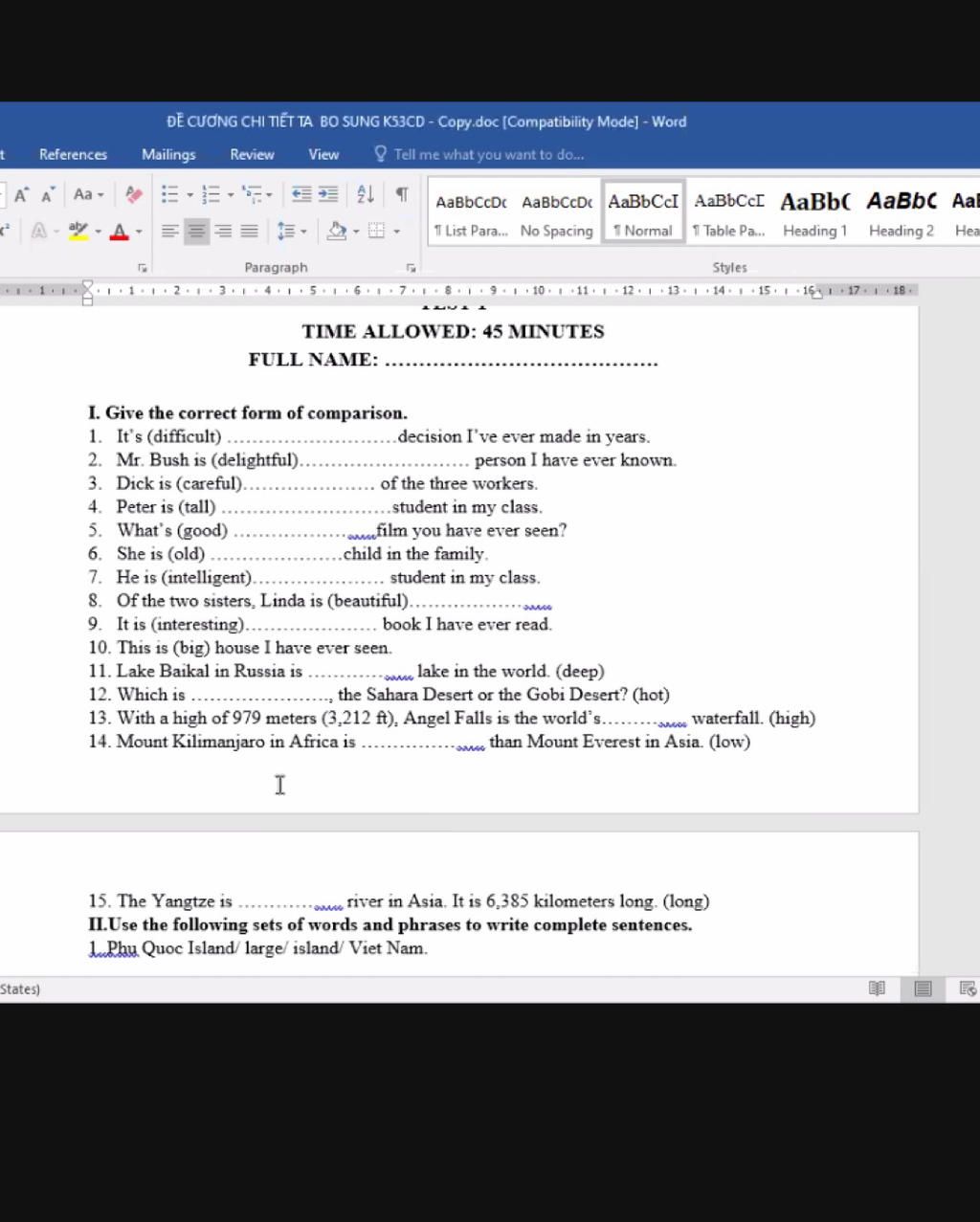This screenshot has width=980, height=1222.
Task: Apply the red font color
Action: [x=120, y=231]
